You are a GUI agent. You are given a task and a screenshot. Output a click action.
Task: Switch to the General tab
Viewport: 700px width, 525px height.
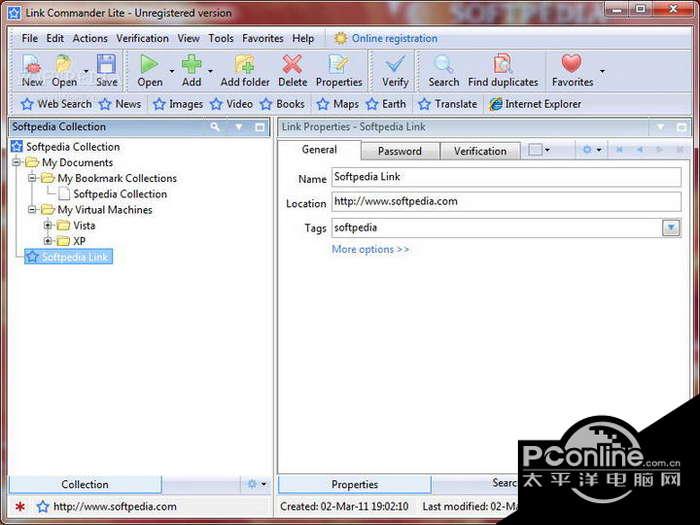319,150
